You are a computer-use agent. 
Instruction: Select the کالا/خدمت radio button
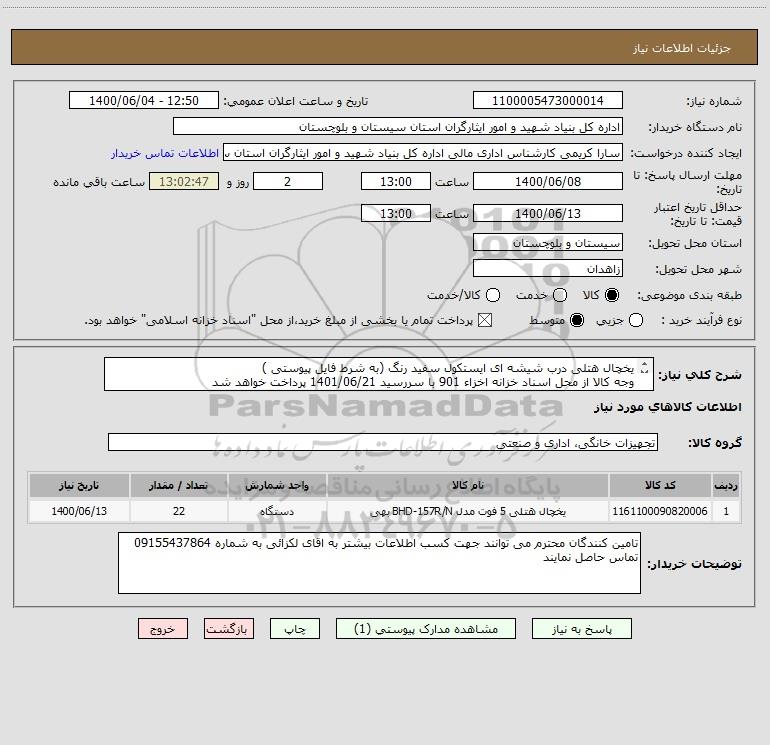[x=493, y=295]
